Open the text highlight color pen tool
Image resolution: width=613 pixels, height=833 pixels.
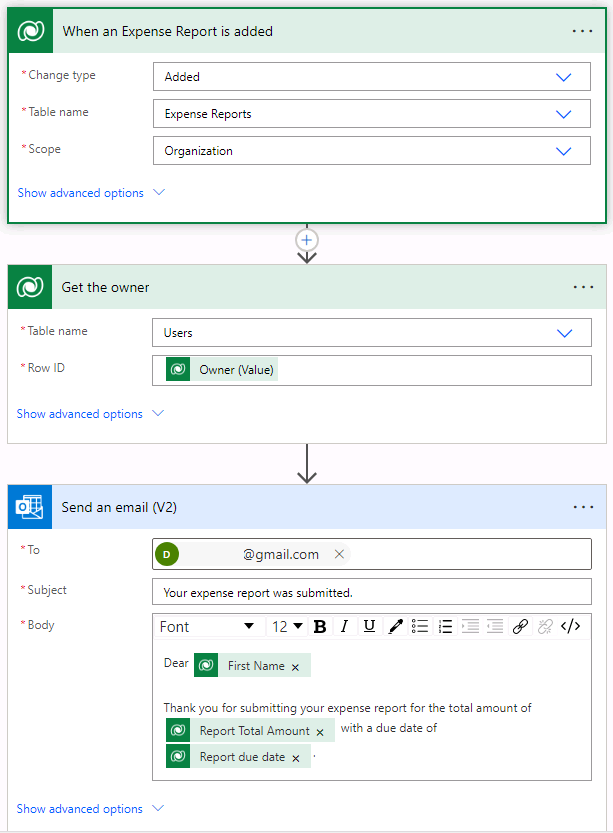pyautogui.click(x=395, y=626)
